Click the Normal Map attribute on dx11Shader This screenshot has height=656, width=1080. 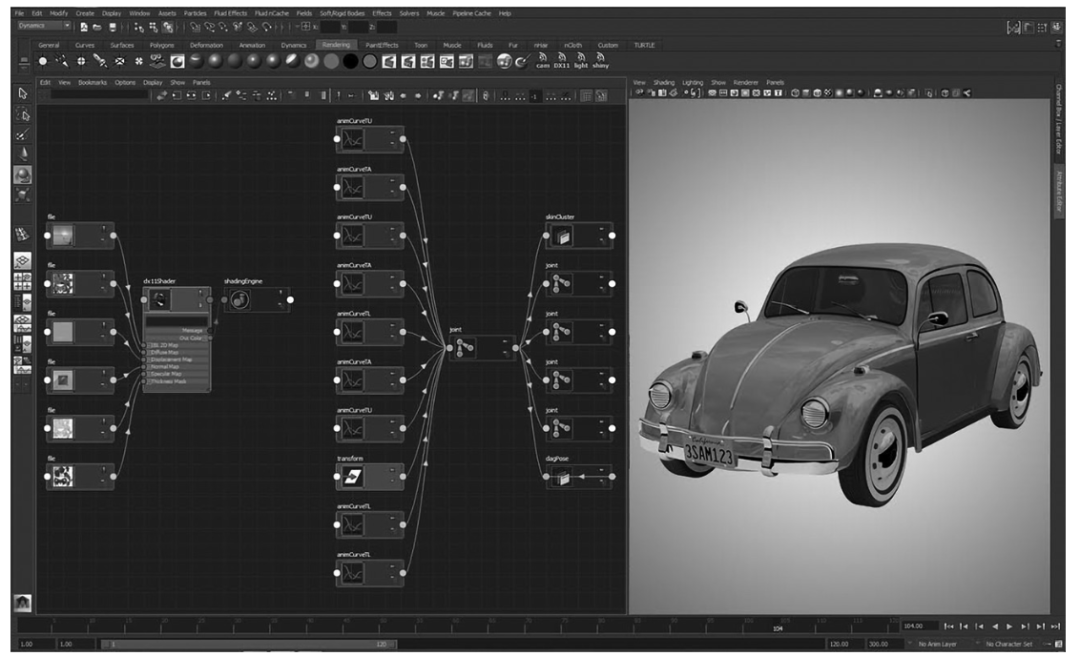pos(165,367)
